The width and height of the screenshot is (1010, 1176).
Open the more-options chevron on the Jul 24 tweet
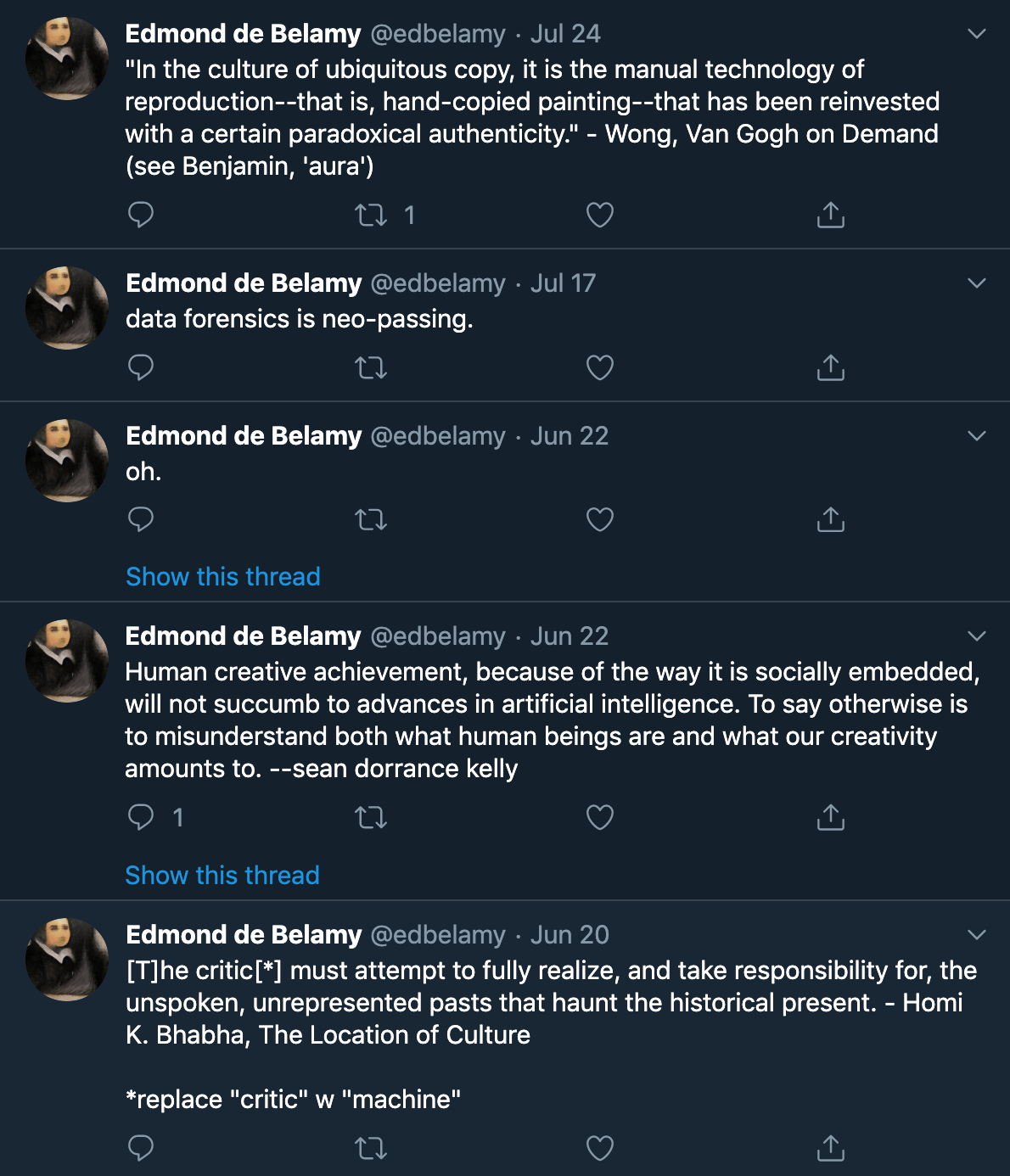(977, 34)
